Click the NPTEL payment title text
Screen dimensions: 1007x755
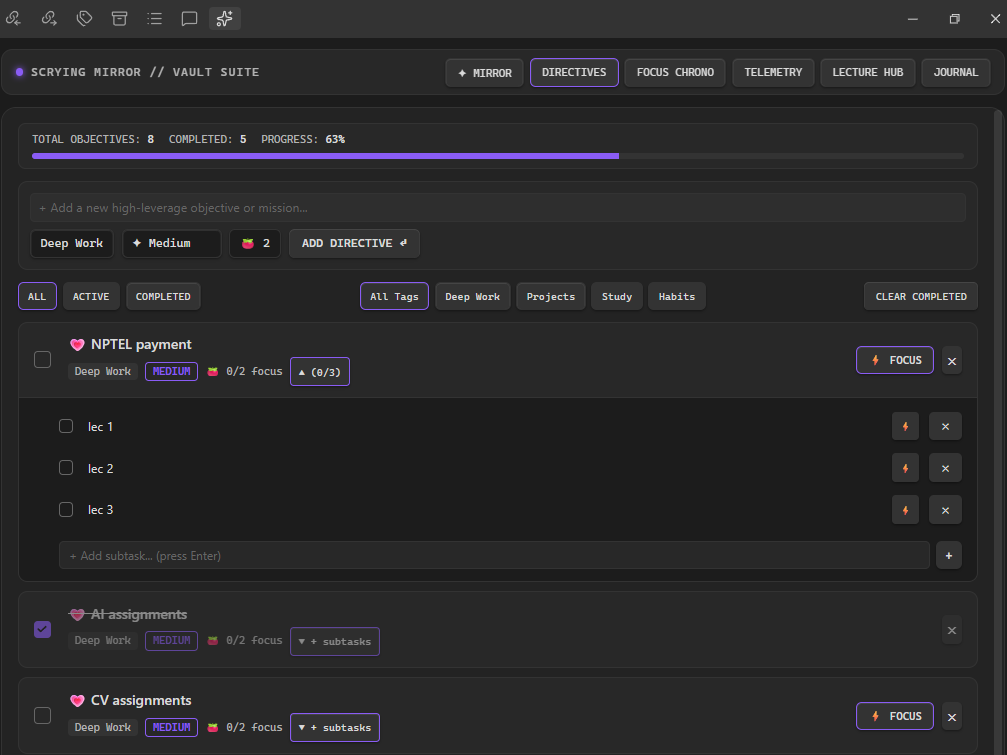click(141, 345)
